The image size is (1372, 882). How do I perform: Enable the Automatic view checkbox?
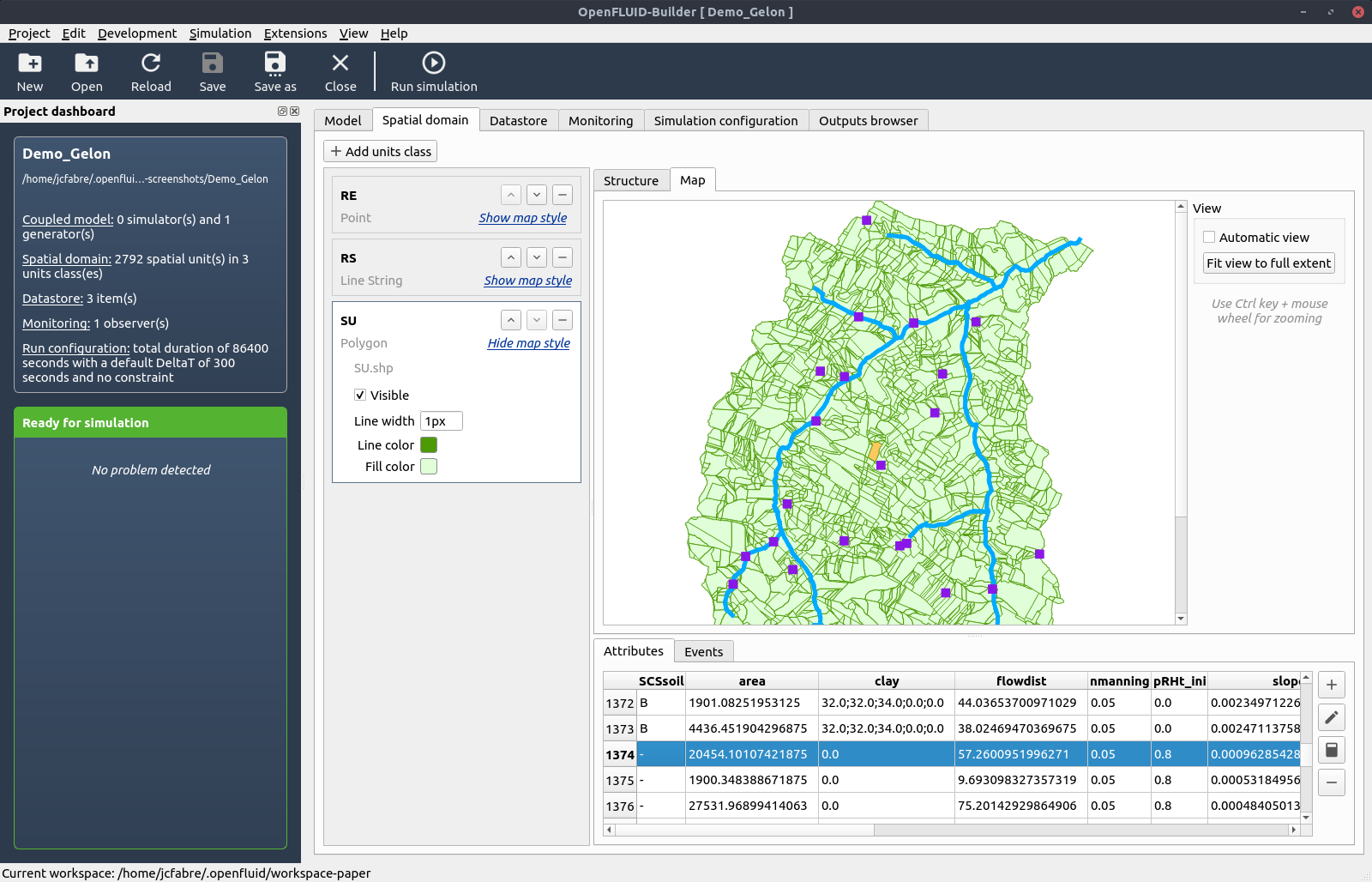(x=1209, y=238)
